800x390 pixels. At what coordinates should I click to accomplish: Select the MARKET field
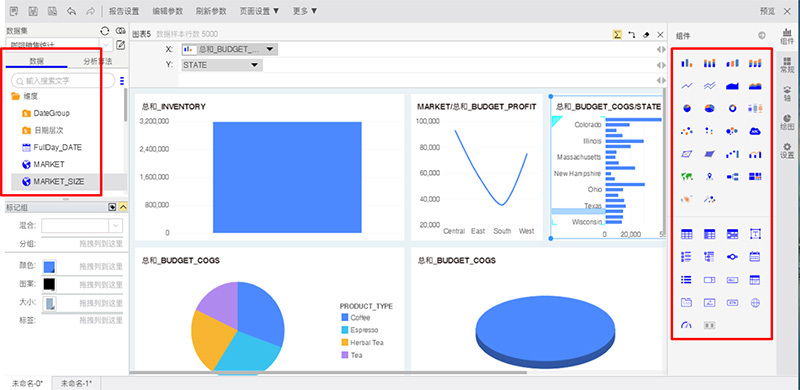tap(49, 164)
